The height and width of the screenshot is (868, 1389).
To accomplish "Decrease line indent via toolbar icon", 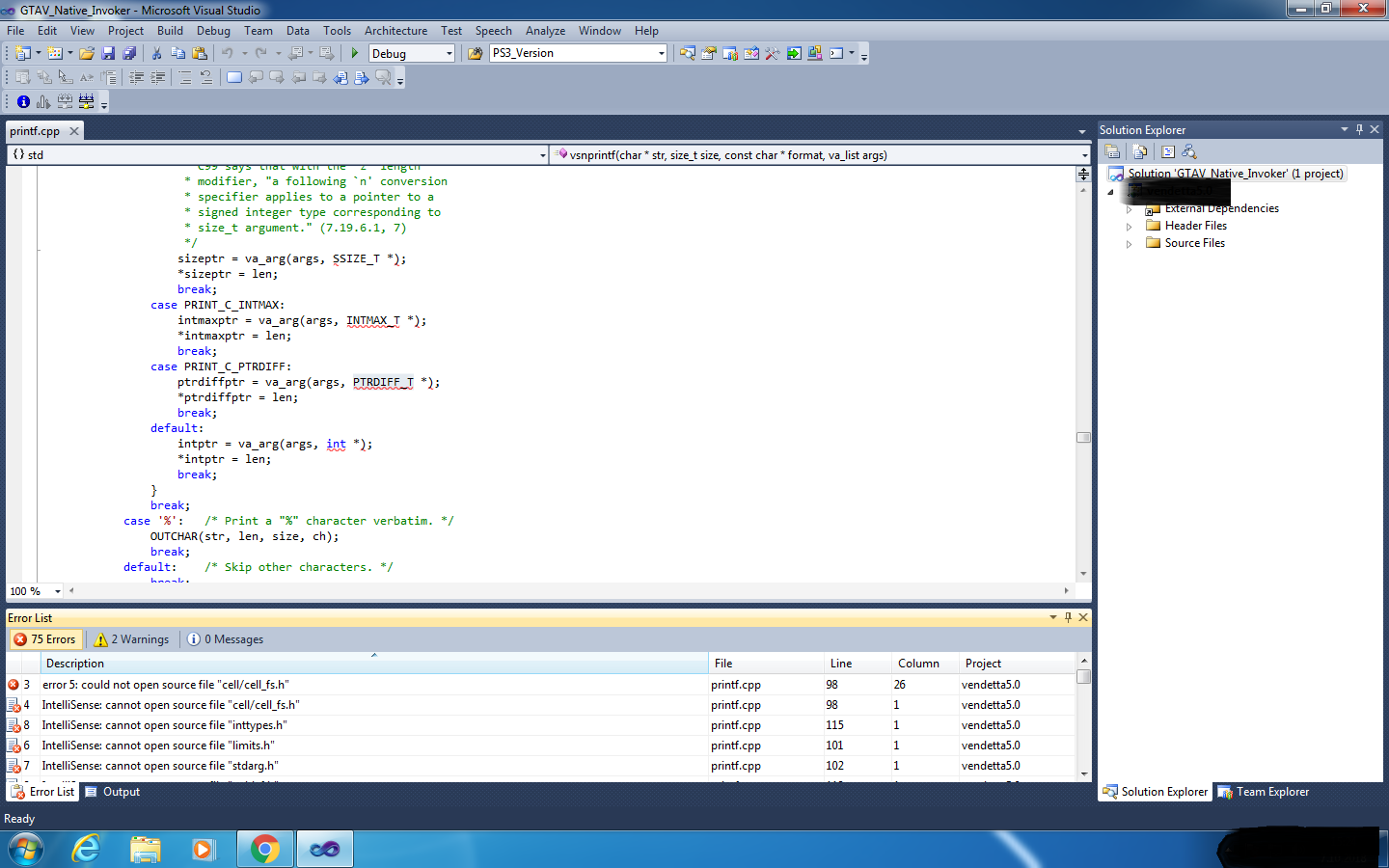I will pos(136,78).
